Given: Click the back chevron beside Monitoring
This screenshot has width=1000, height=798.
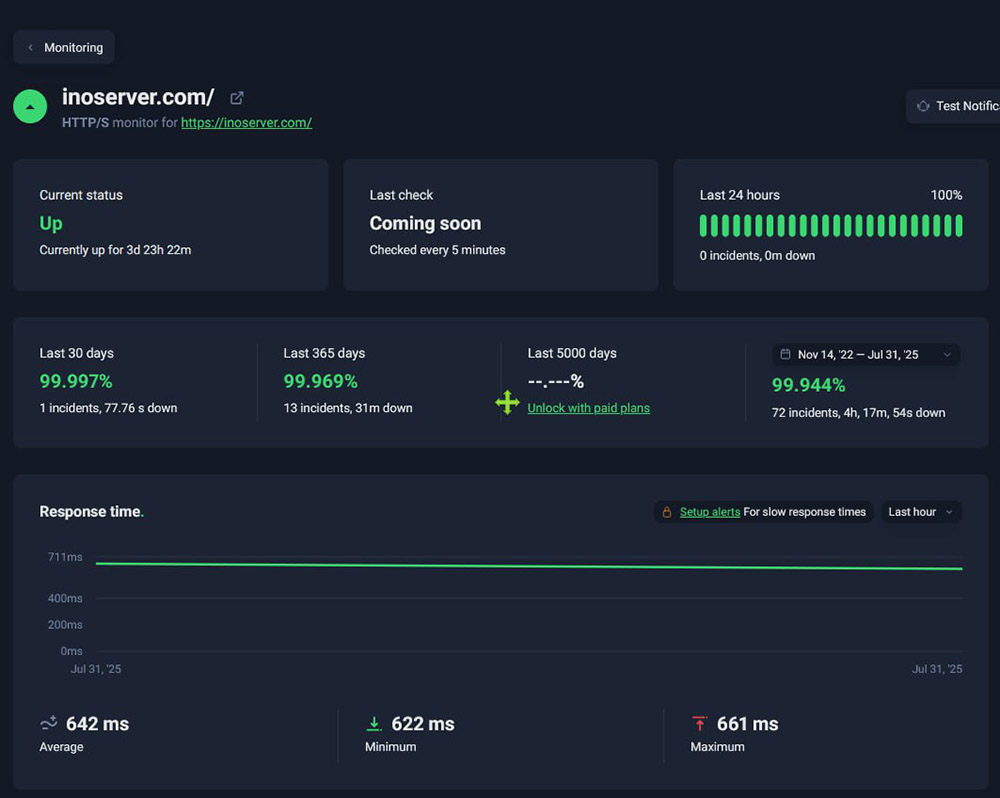Looking at the screenshot, I should coord(30,47).
